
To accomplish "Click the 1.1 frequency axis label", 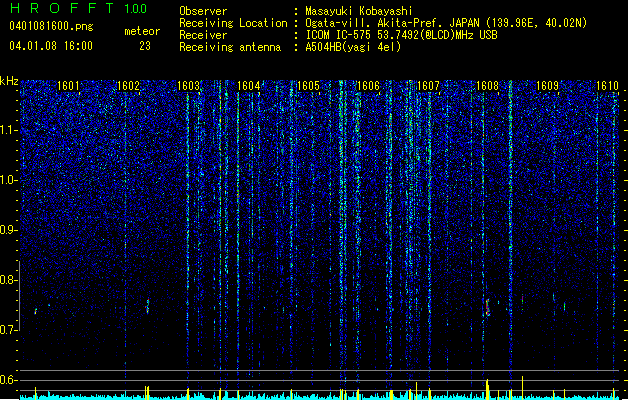I will pos(9,130).
